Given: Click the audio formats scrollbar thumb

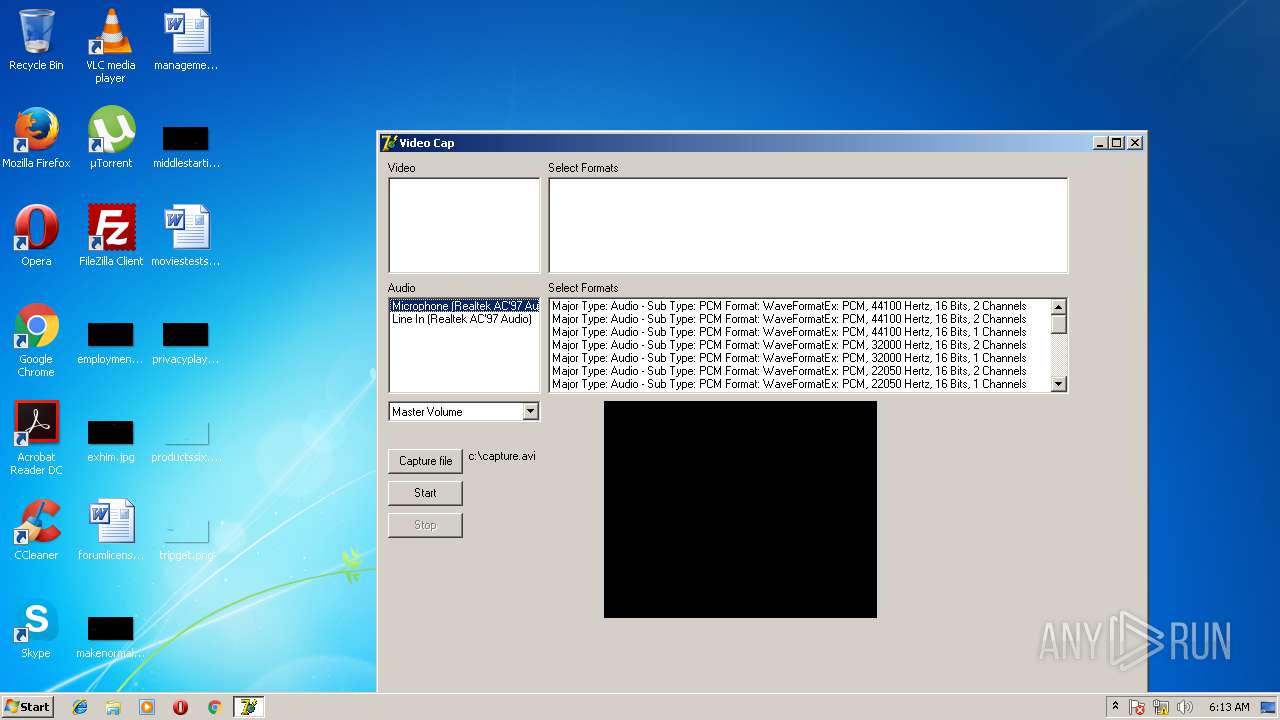Looking at the screenshot, I should [x=1059, y=324].
